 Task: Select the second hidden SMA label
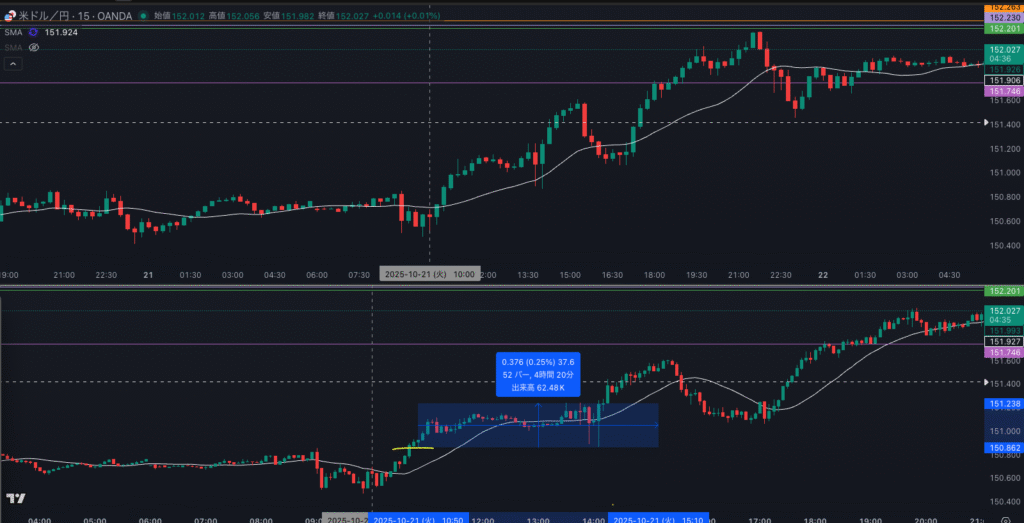pos(12,47)
